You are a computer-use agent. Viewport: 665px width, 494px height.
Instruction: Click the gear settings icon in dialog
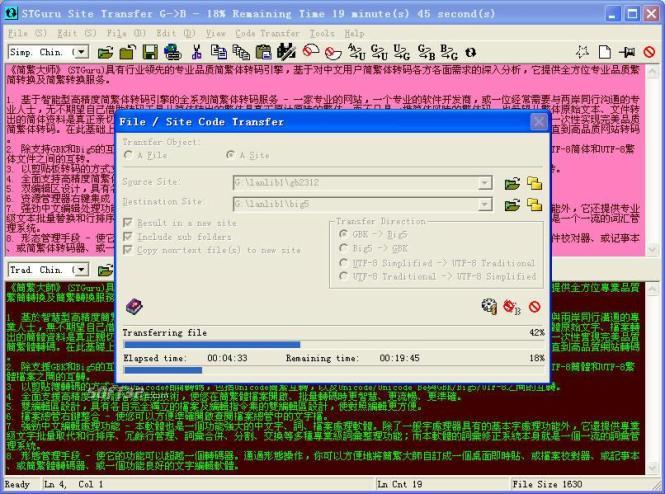(x=489, y=307)
